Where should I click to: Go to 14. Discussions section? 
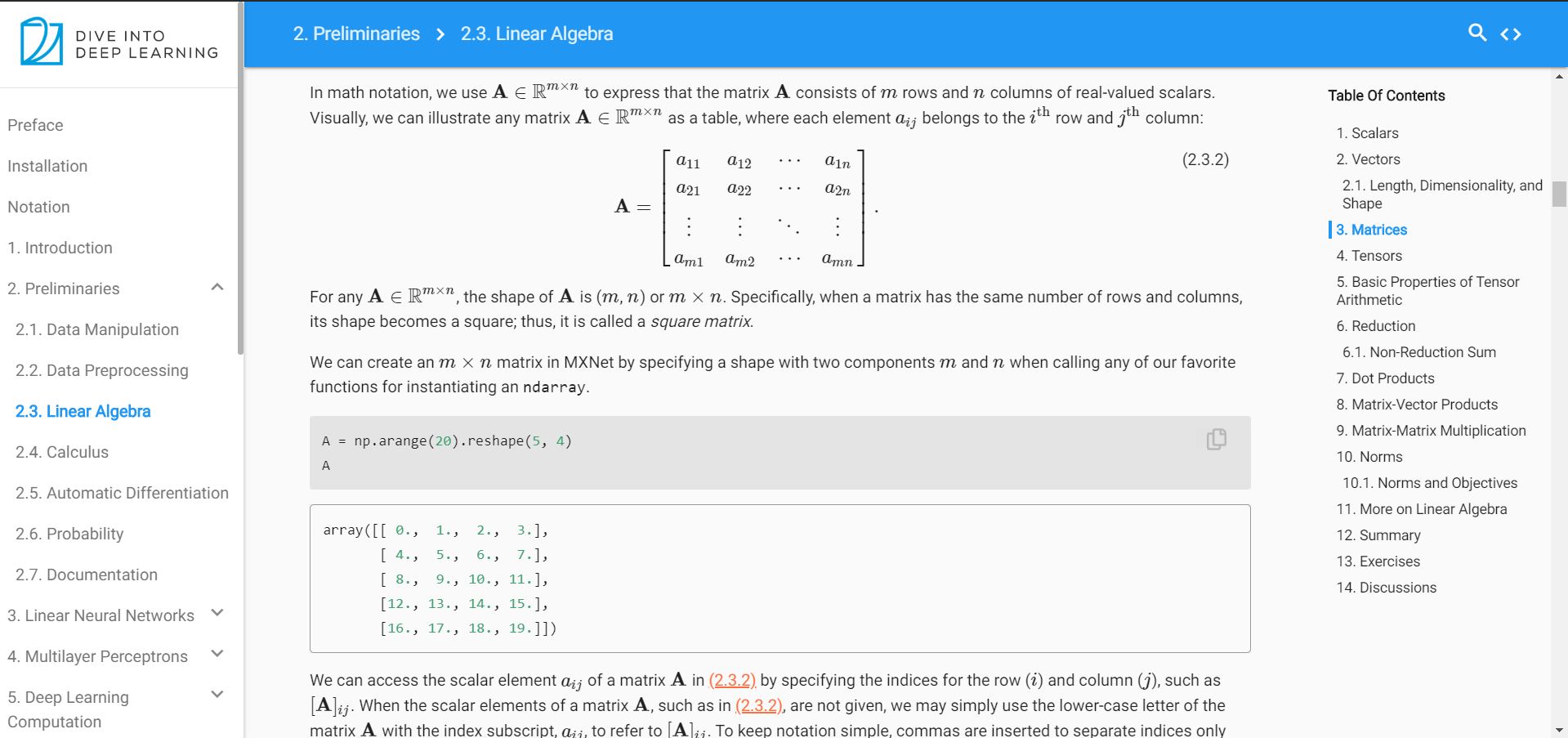(1386, 587)
